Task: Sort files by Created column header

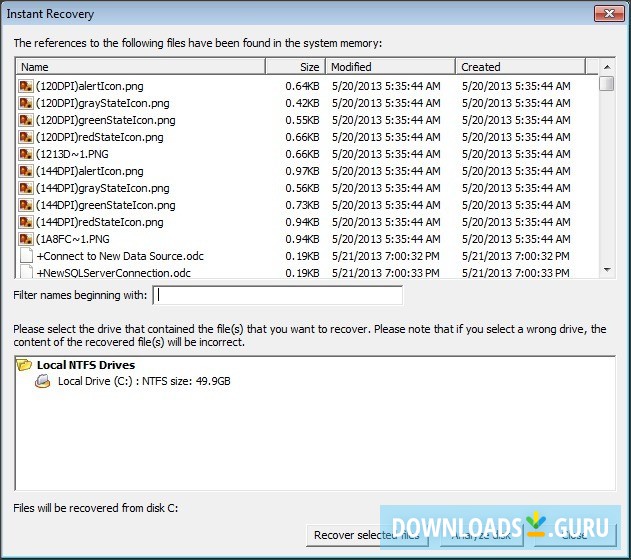Action: point(520,67)
